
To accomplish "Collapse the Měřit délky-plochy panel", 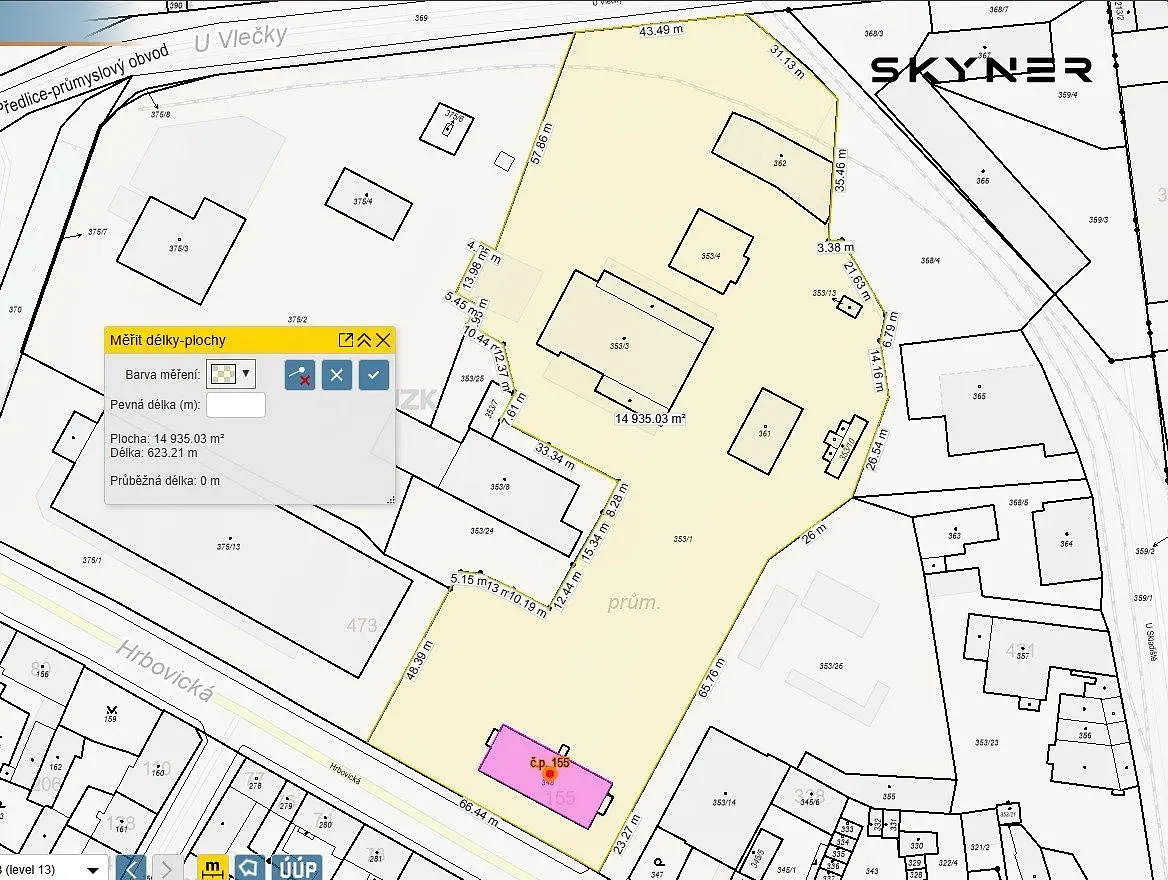I will 364,340.
